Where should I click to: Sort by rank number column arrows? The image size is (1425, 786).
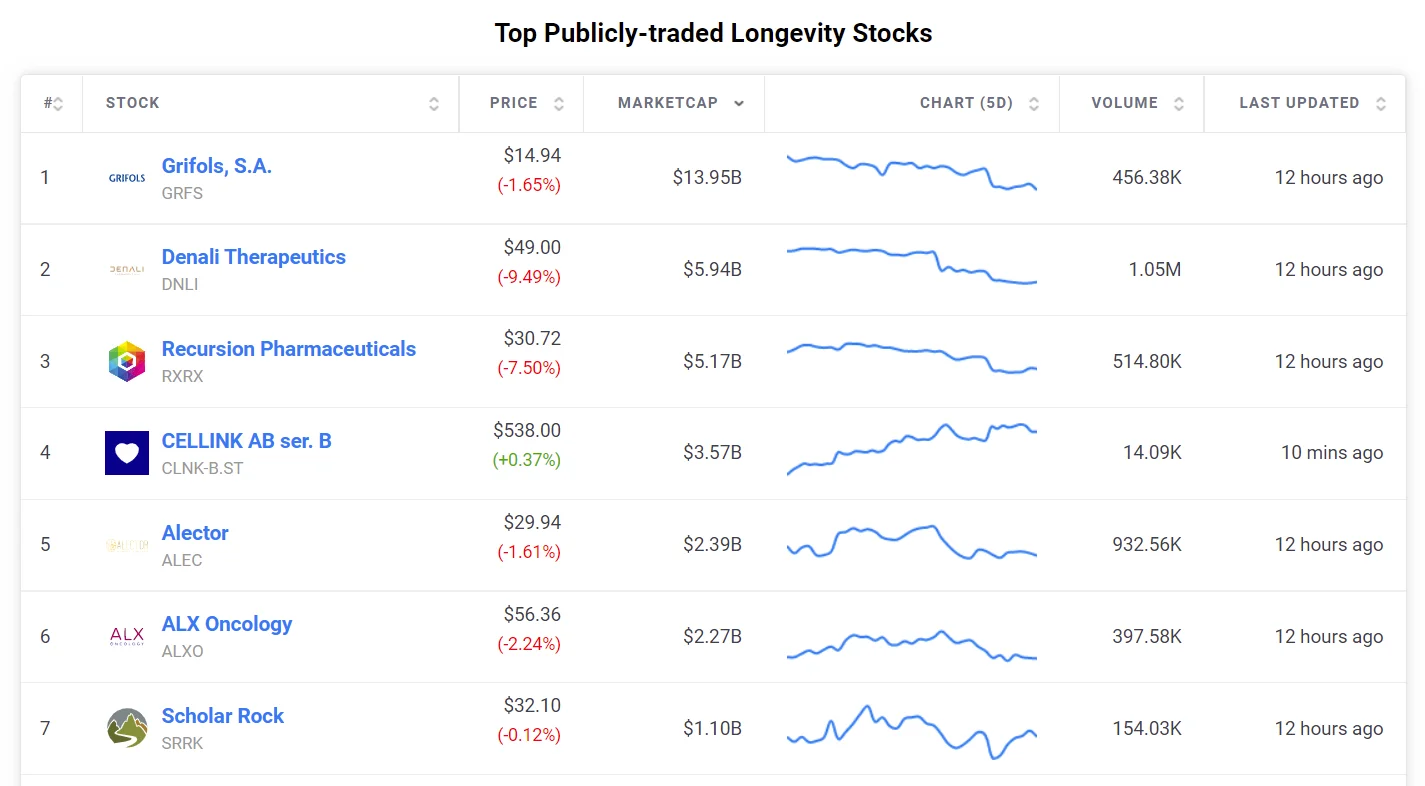click(x=58, y=104)
